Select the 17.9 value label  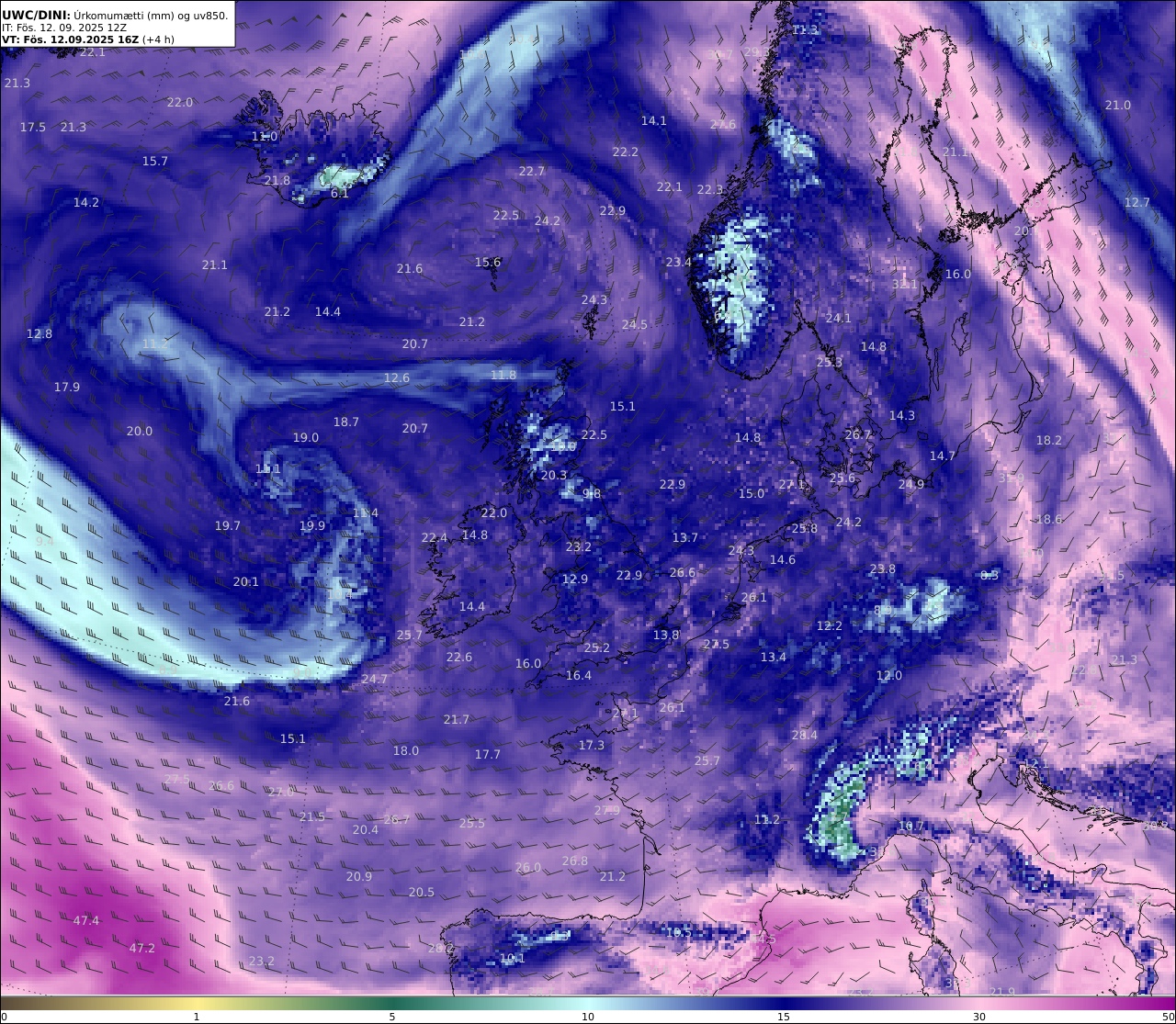[67, 387]
